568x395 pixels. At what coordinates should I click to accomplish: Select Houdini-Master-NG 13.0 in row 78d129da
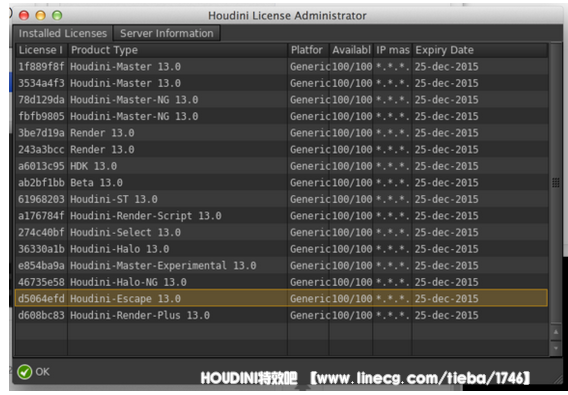(x=134, y=100)
